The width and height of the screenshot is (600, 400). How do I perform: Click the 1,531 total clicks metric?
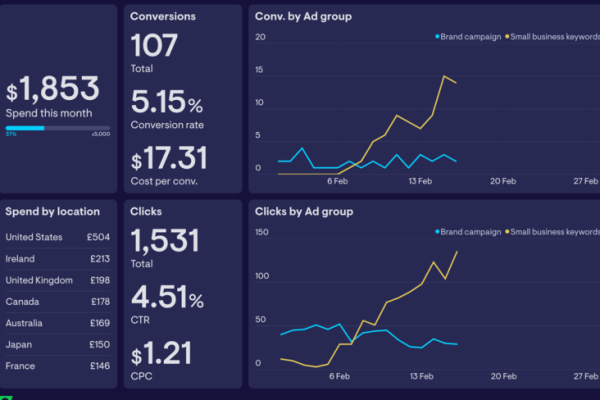point(165,241)
